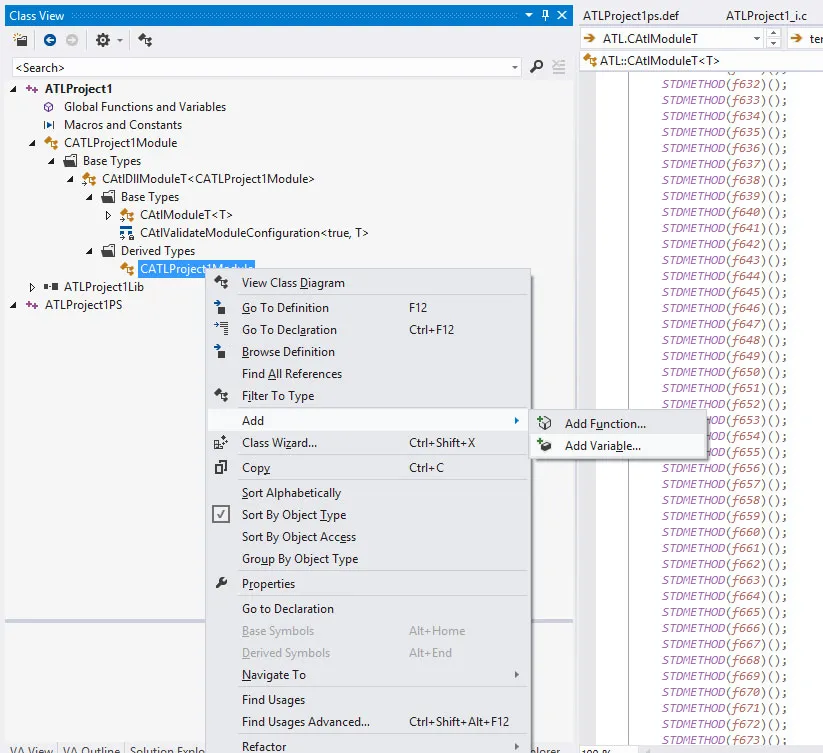Click the search magnifier icon
The image size is (823, 753).
[537, 67]
